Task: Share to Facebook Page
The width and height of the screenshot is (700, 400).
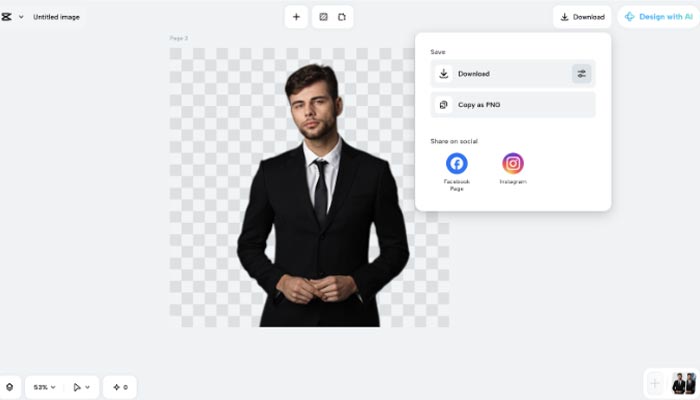Action: pyautogui.click(x=456, y=171)
